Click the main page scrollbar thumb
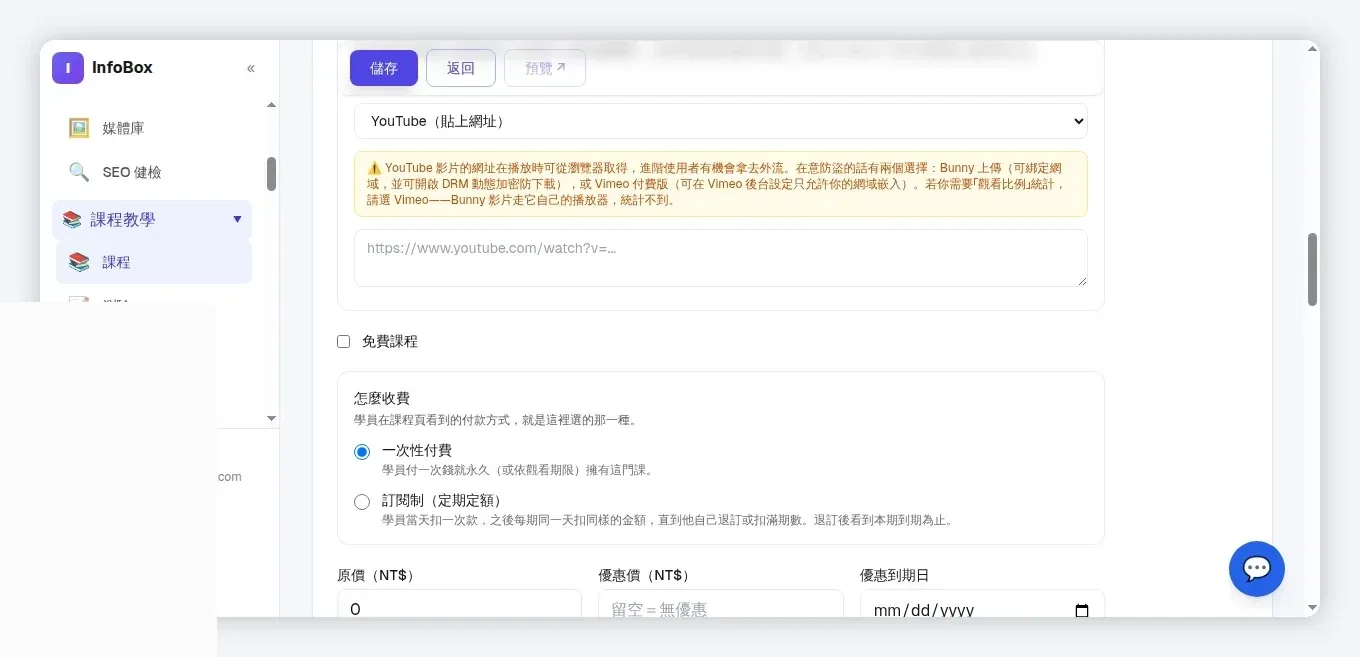This screenshot has width=1360, height=657. click(x=1313, y=270)
